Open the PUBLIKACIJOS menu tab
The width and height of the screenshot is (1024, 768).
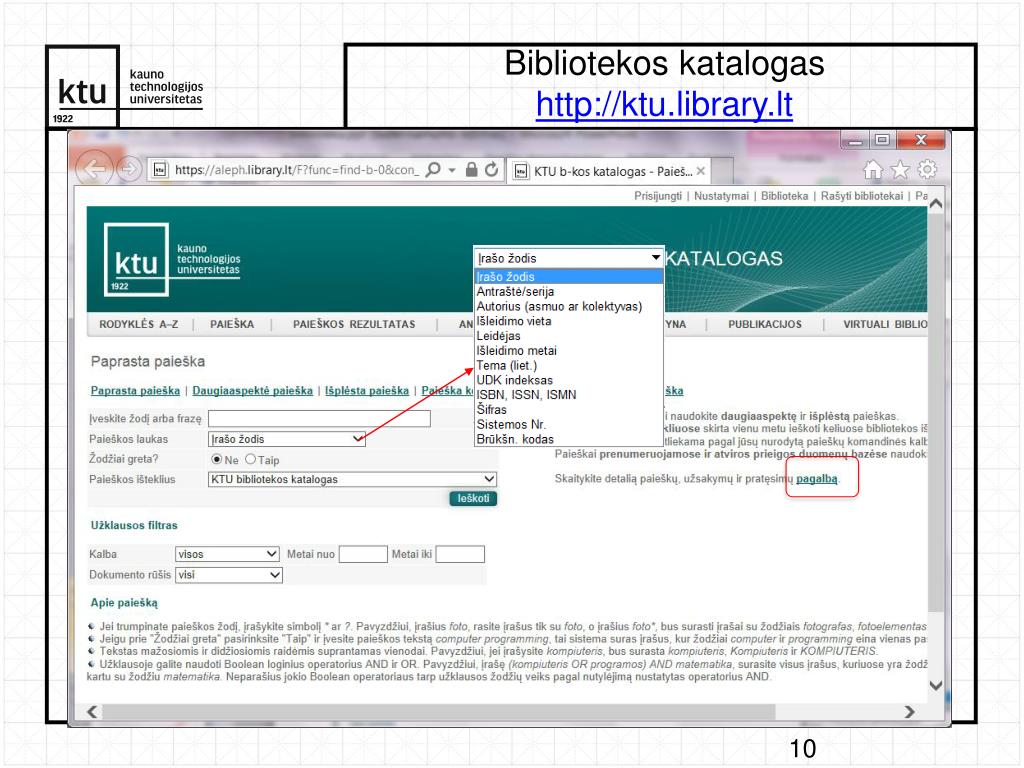[765, 324]
